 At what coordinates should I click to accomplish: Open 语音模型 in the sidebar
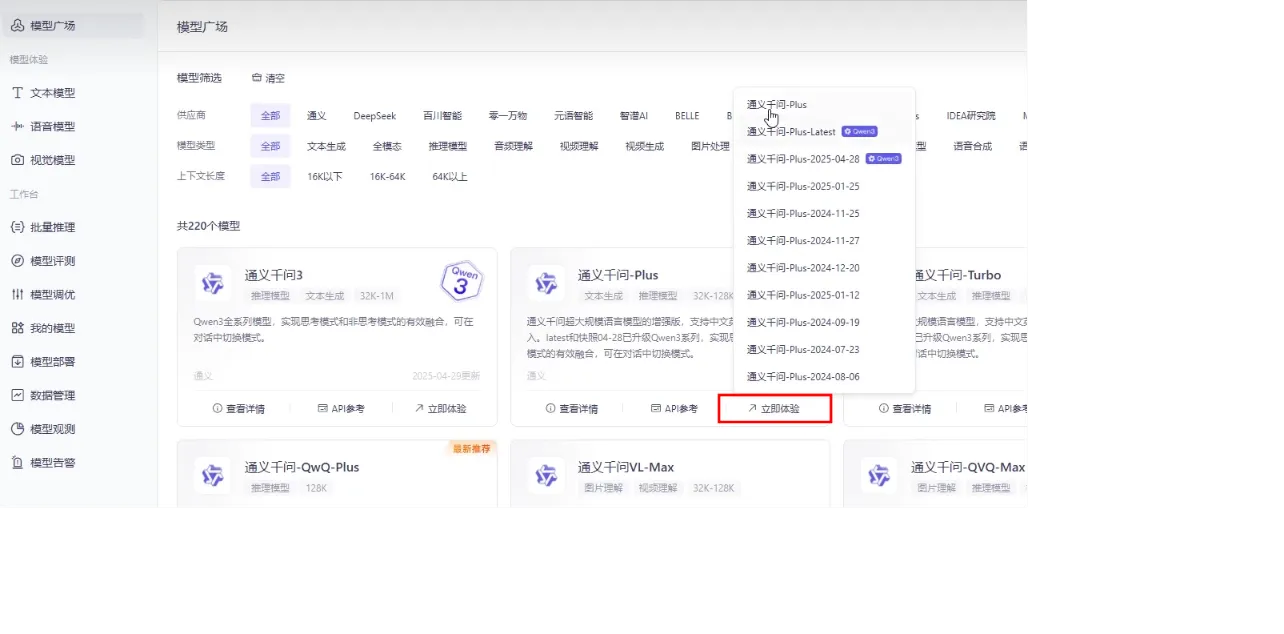(52, 127)
